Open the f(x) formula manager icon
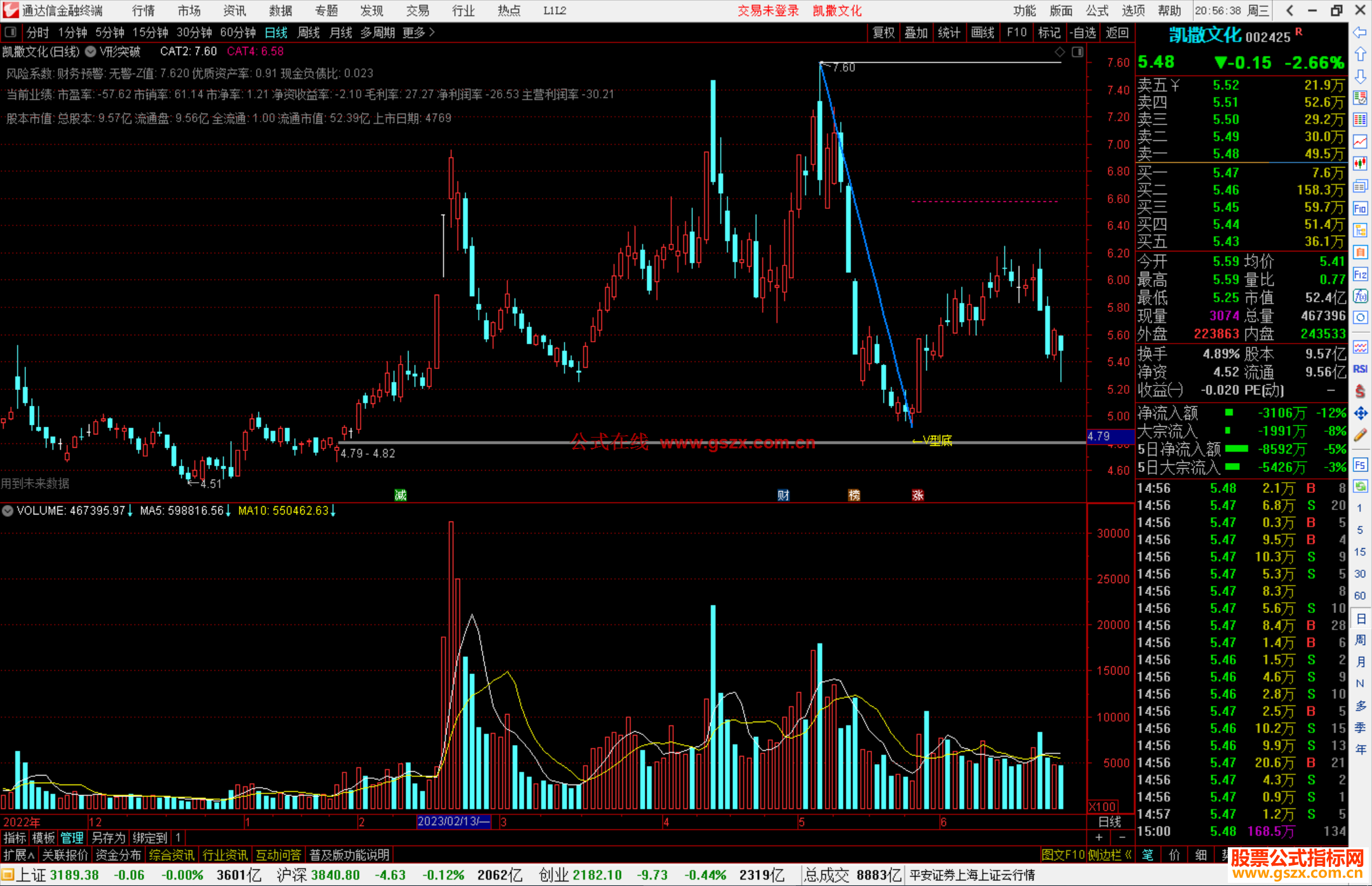 [x=1360, y=296]
